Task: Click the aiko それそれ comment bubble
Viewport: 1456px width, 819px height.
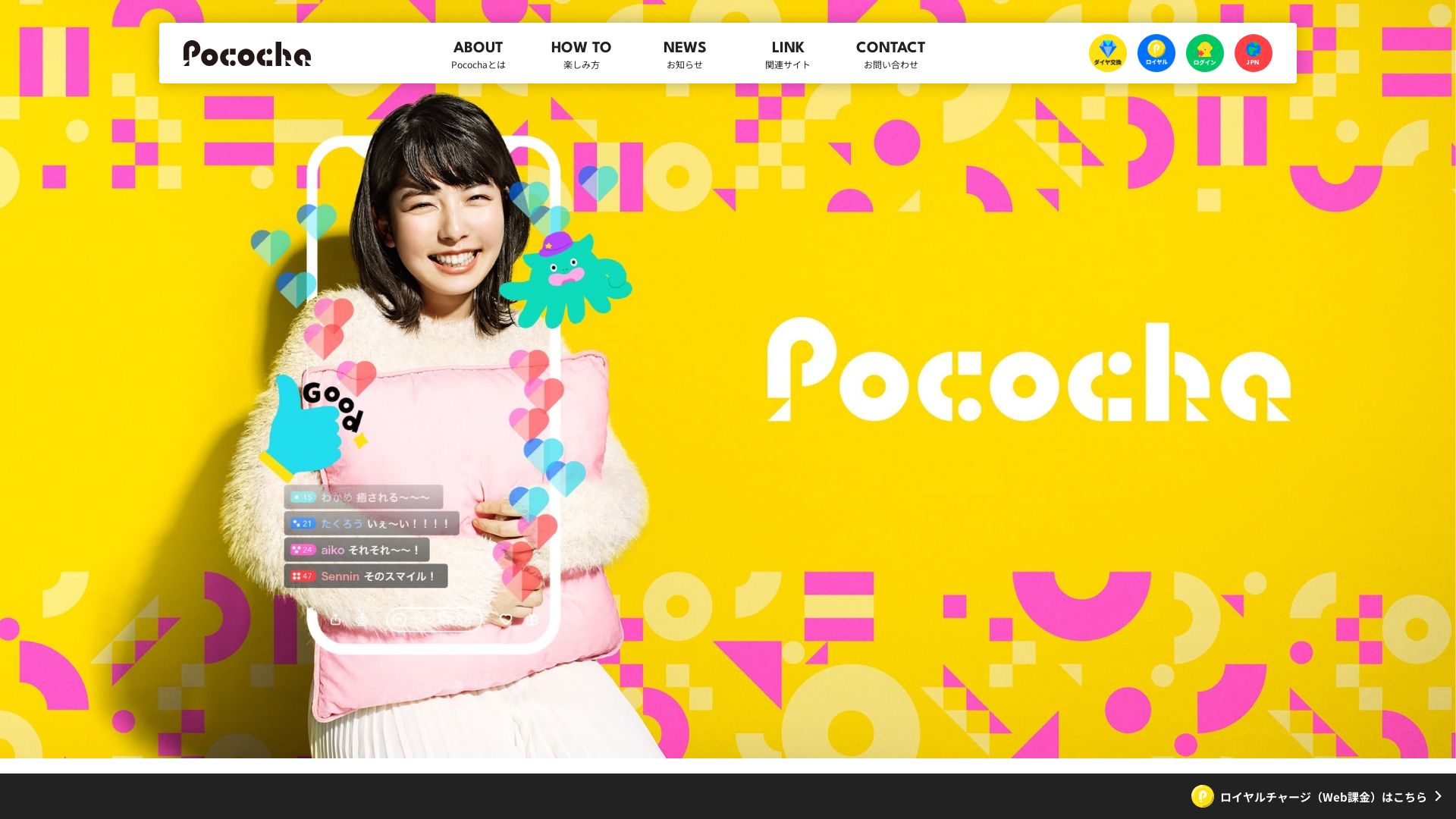Action: (356, 550)
